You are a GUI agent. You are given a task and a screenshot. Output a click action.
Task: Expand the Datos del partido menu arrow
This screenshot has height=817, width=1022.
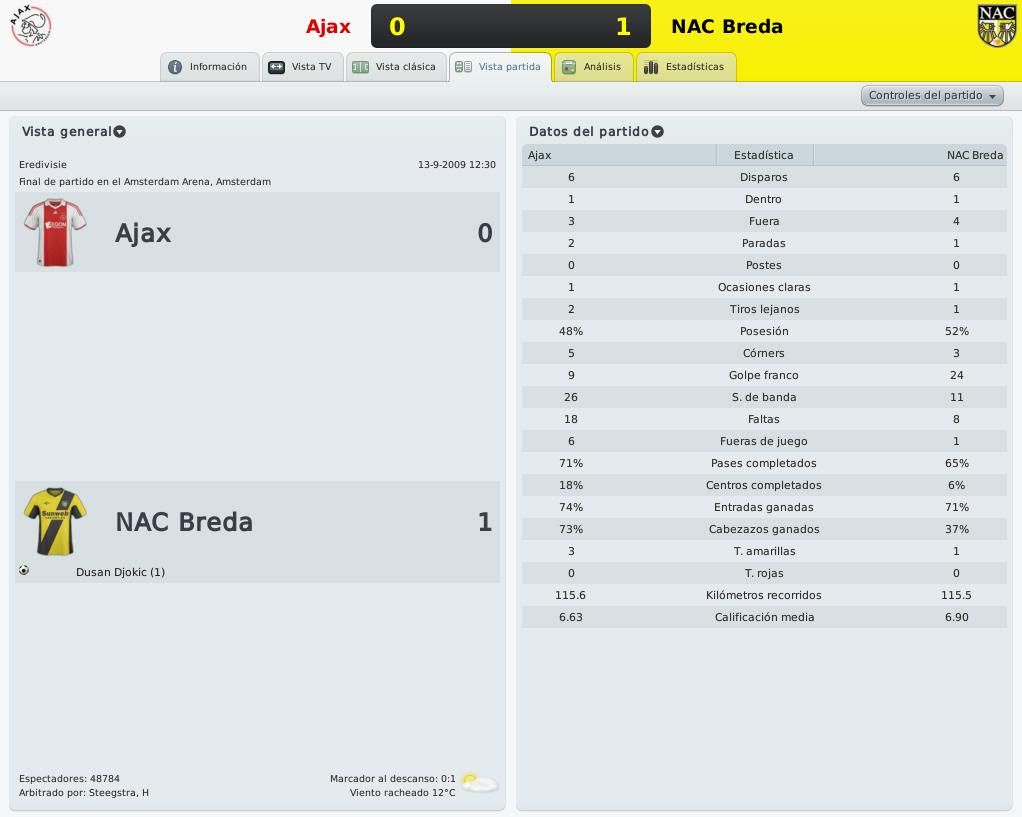click(x=658, y=132)
